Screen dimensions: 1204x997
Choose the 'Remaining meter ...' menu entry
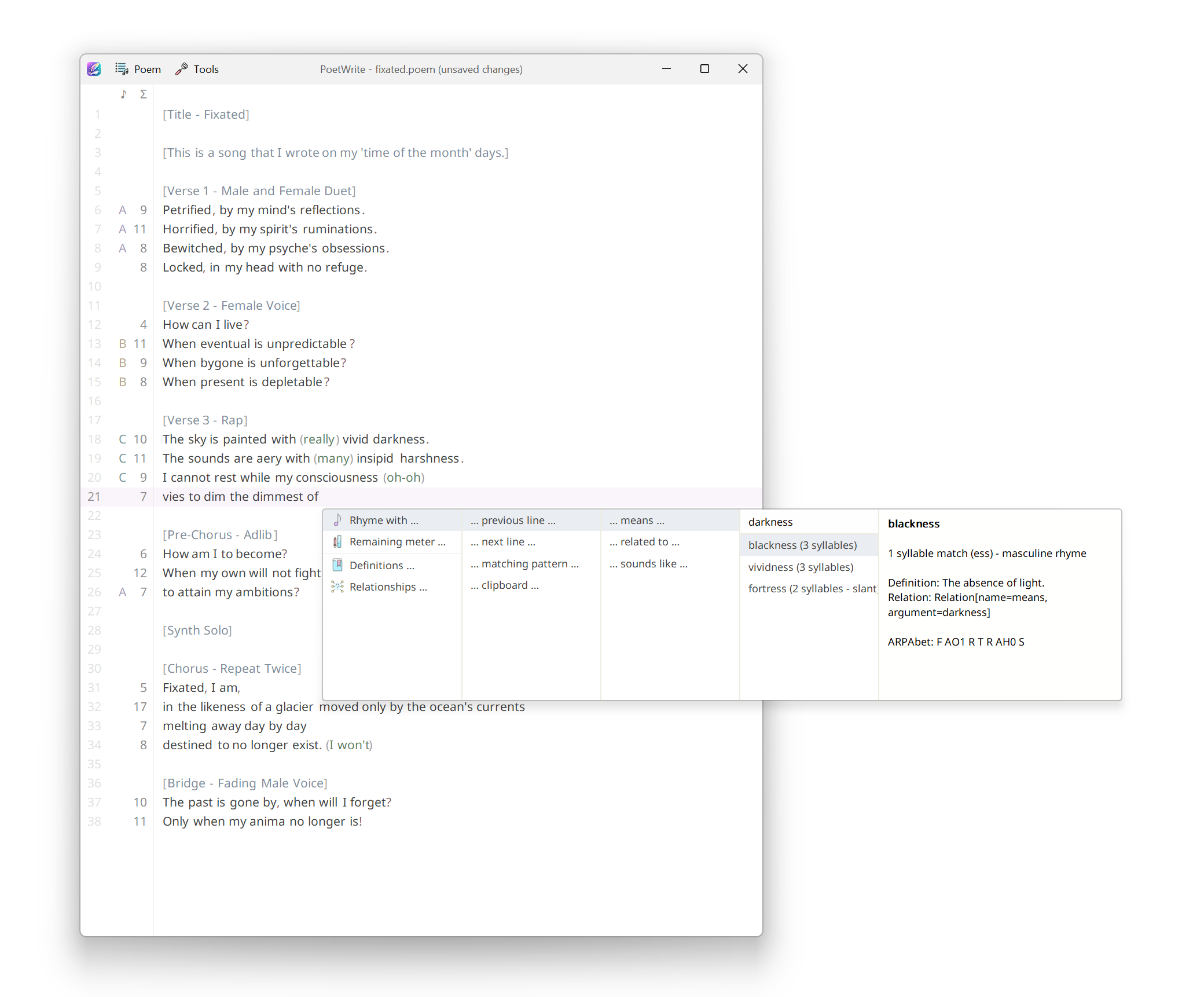tap(392, 542)
